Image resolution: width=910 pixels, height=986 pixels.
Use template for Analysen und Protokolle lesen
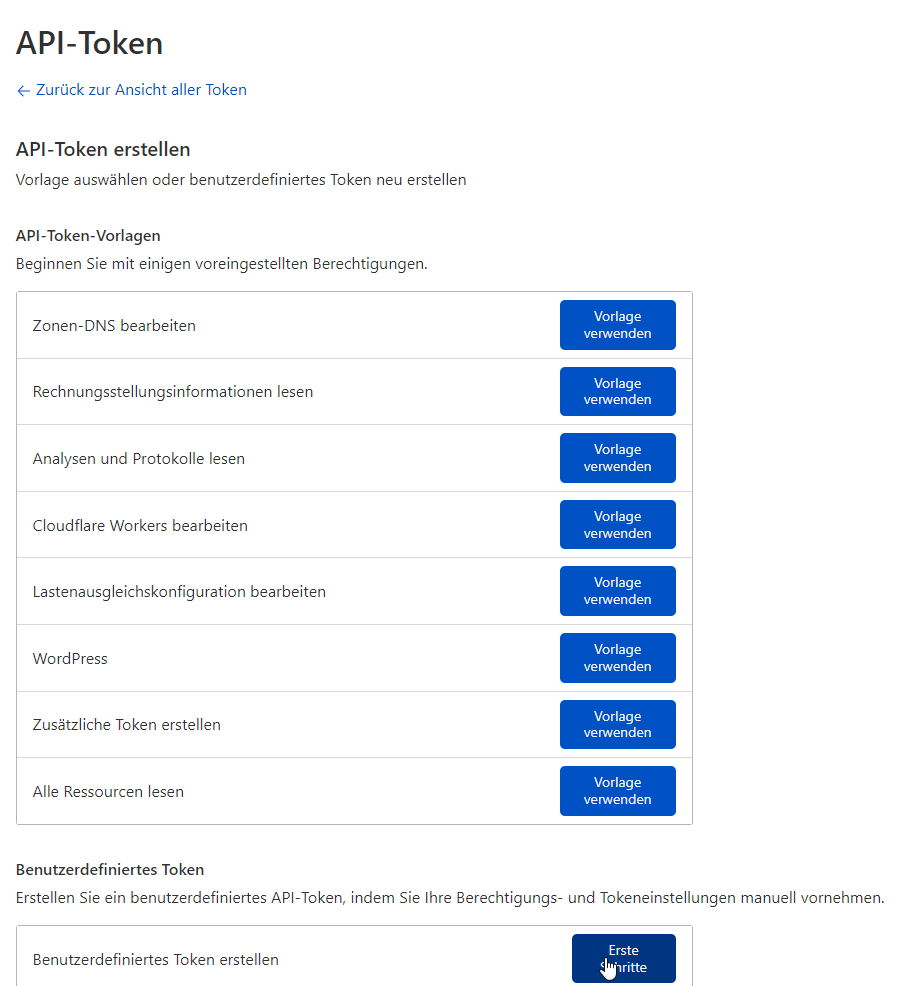tap(617, 458)
